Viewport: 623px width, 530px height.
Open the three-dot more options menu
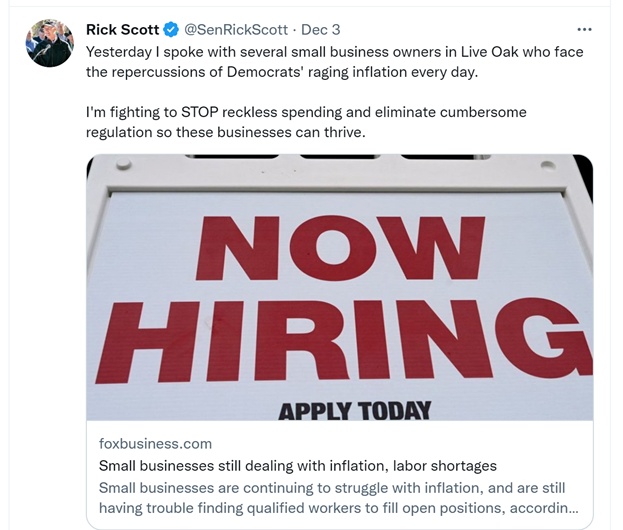(x=585, y=30)
